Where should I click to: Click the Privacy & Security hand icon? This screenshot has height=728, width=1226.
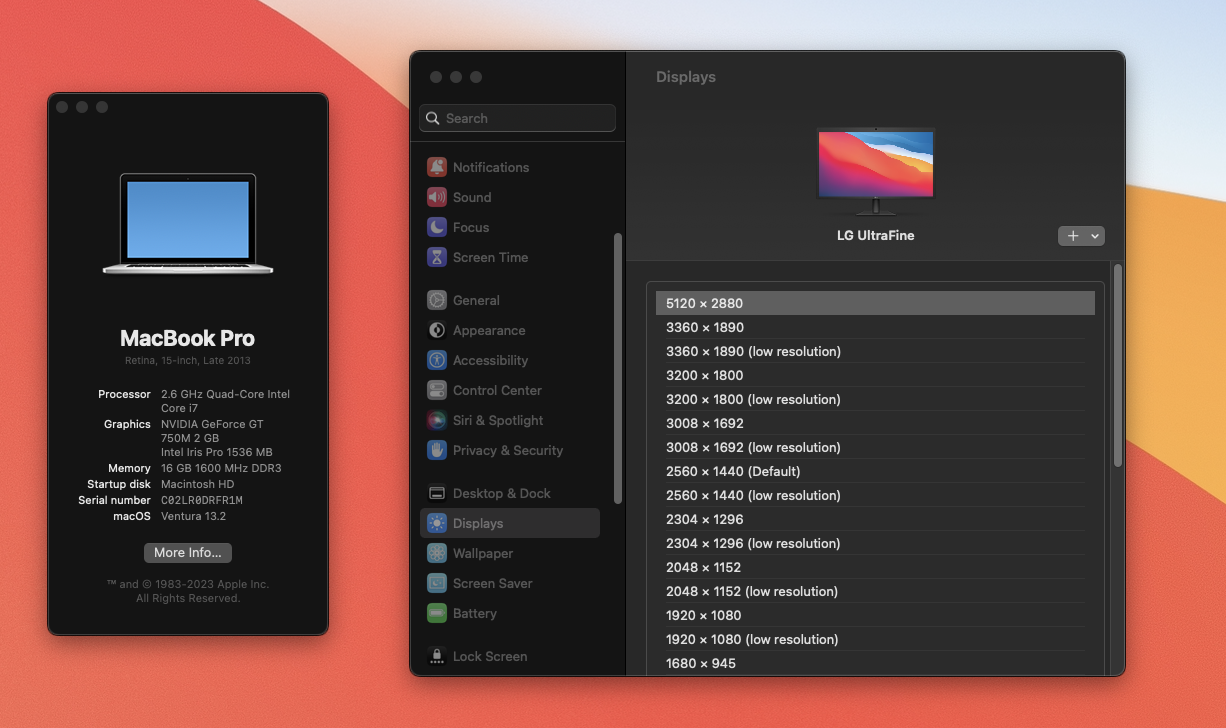click(x=437, y=450)
